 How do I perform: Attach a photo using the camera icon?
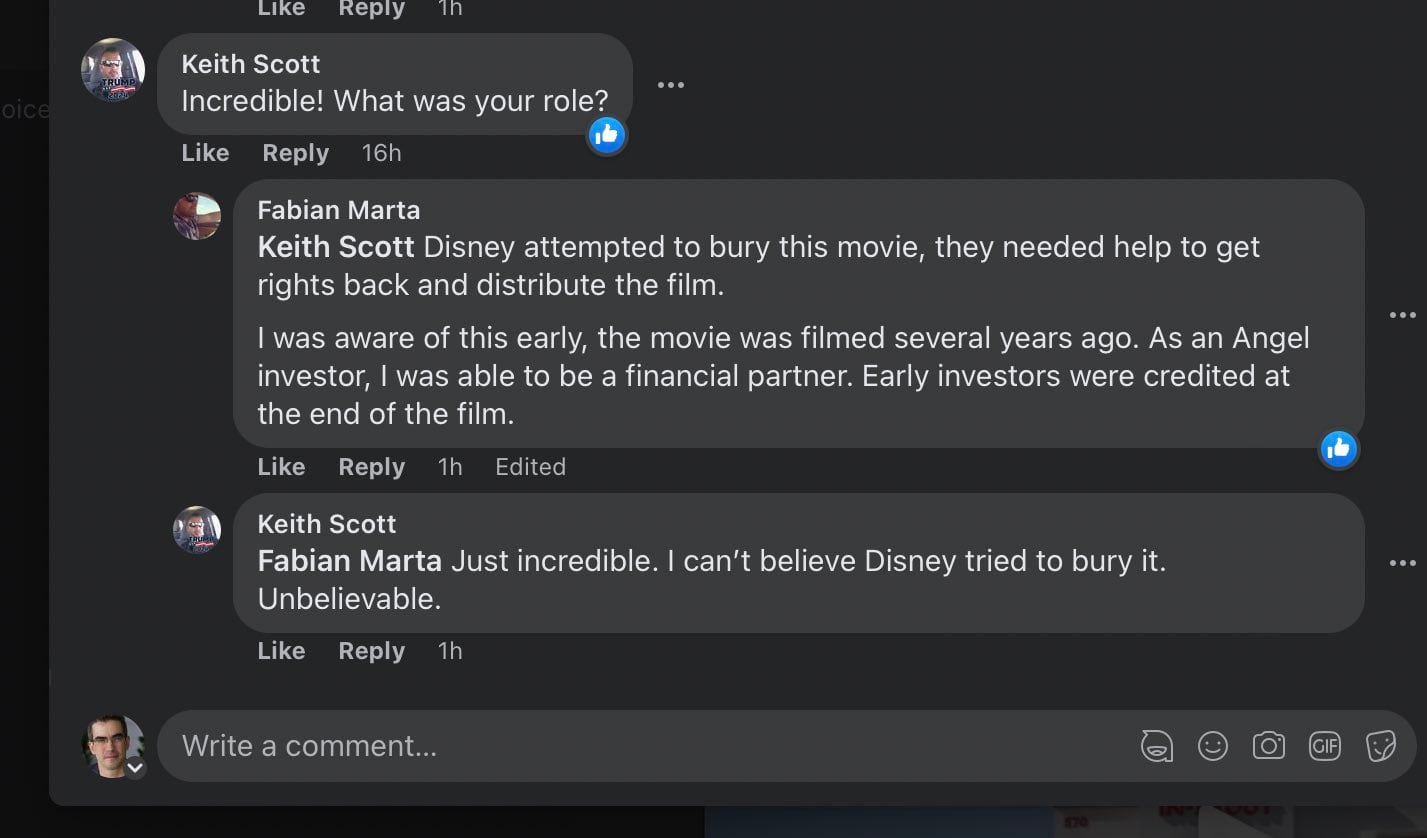[x=1268, y=746]
